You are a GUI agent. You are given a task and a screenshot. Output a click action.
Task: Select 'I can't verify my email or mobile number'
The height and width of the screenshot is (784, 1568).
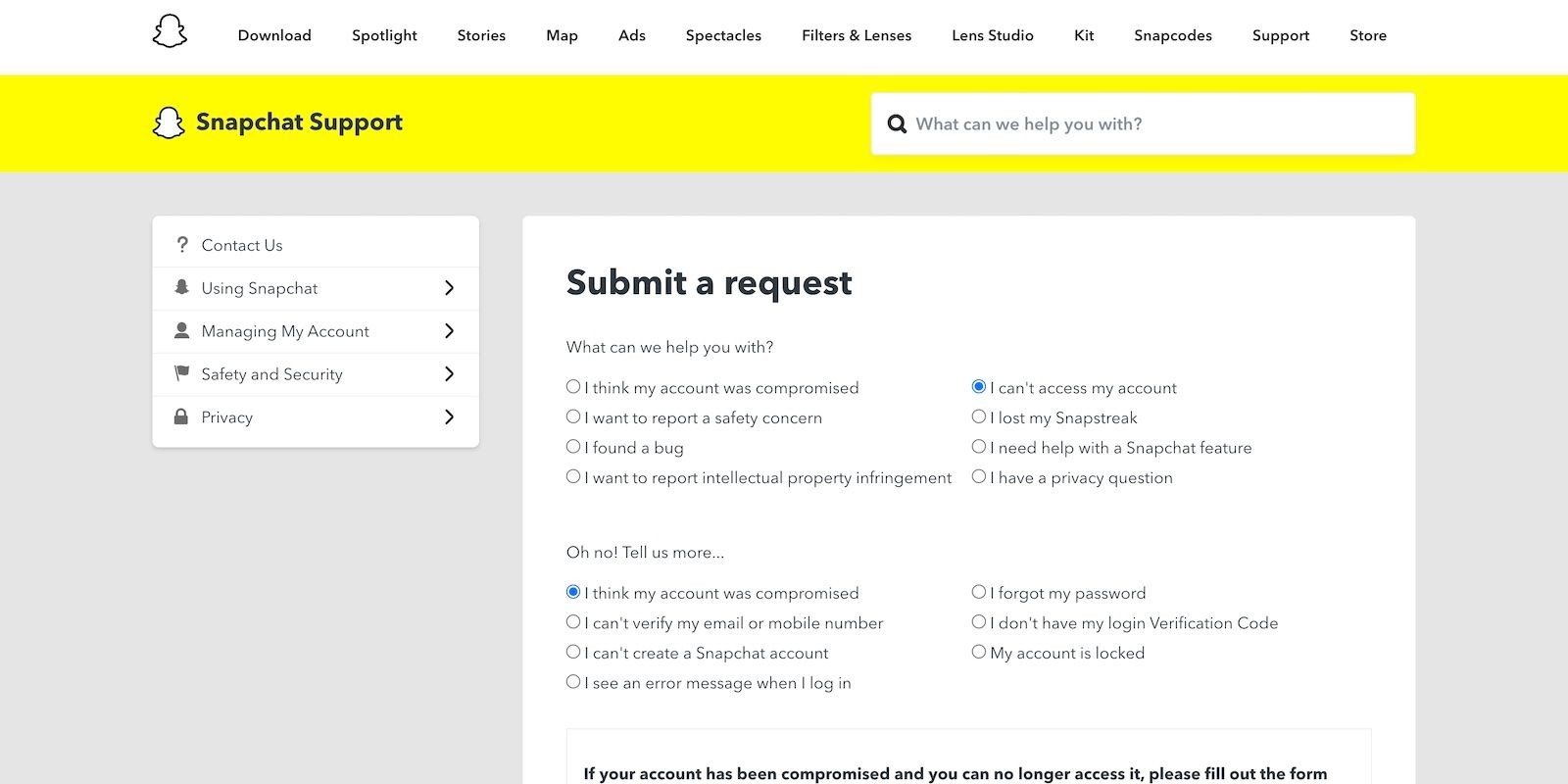tap(573, 621)
